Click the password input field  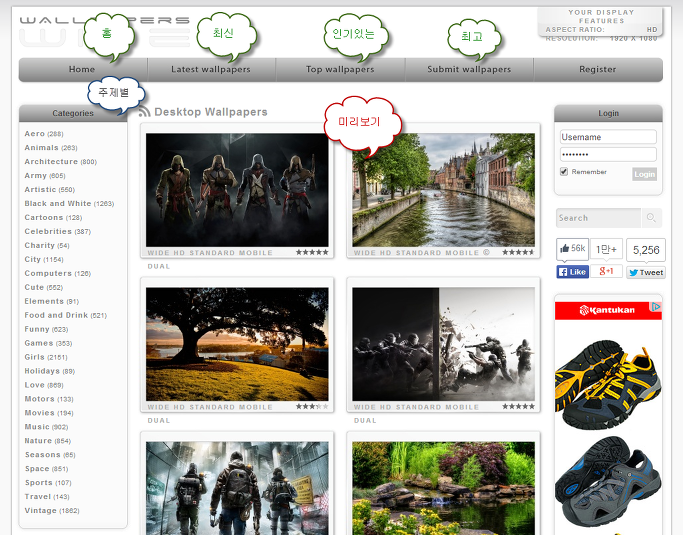608,154
